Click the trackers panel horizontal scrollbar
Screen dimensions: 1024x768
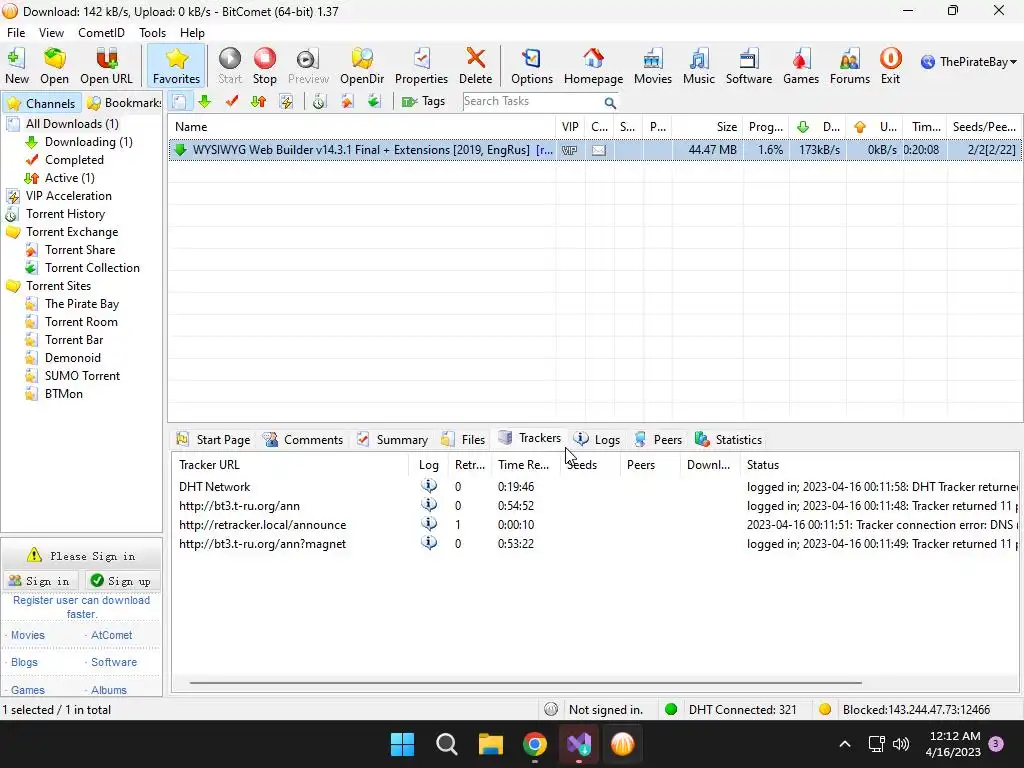pos(526,683)
